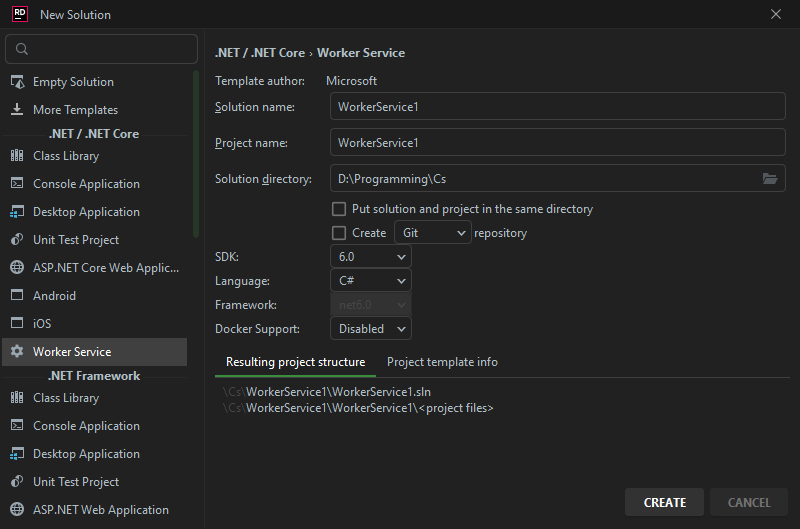Browse for solution directory folder icon
800x529 pixels.
pyautogui.click(x=770, y=179)
